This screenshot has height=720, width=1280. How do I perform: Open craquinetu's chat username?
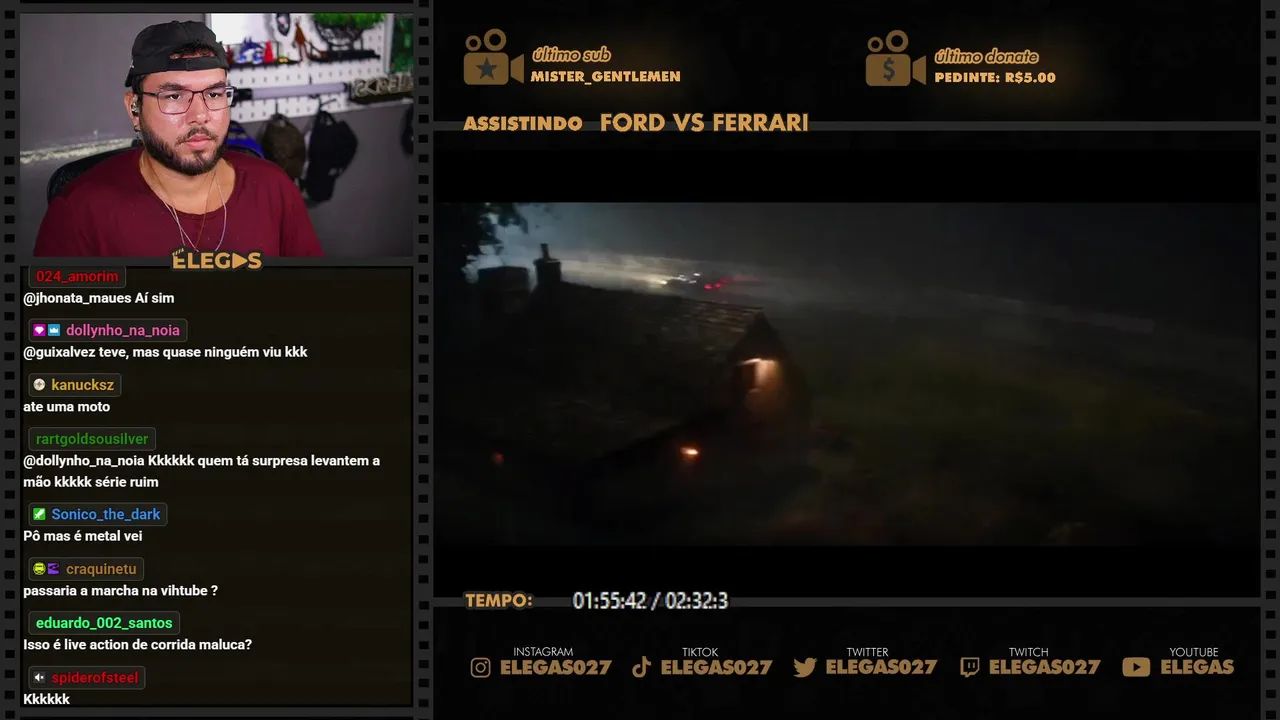pos(101,569)
